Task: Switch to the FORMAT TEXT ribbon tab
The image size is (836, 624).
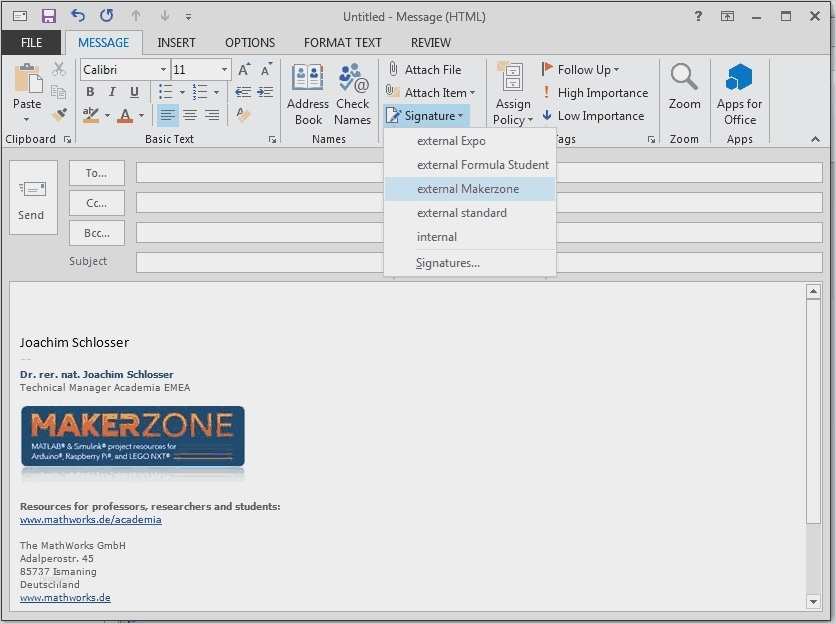Action: (x=342, y=42)
